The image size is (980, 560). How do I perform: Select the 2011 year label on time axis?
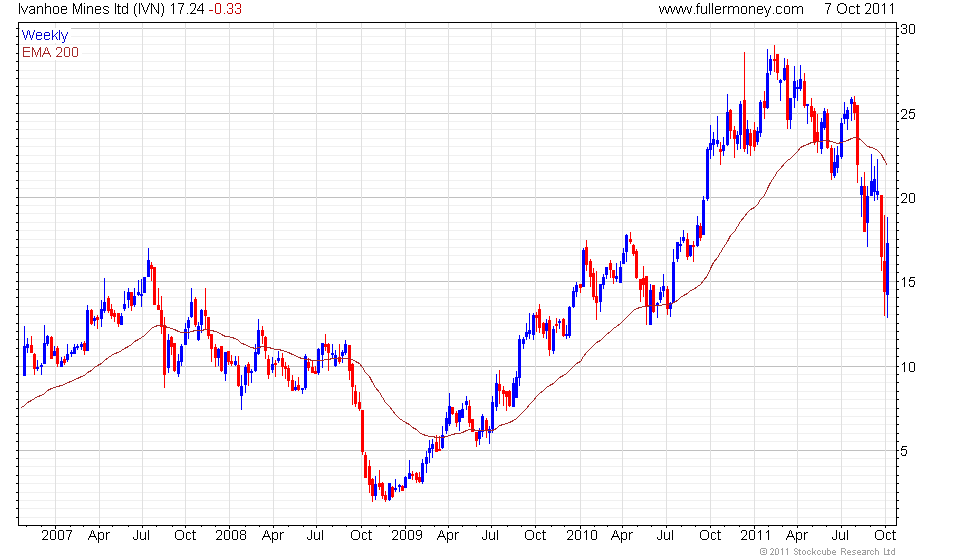point(754,535)
